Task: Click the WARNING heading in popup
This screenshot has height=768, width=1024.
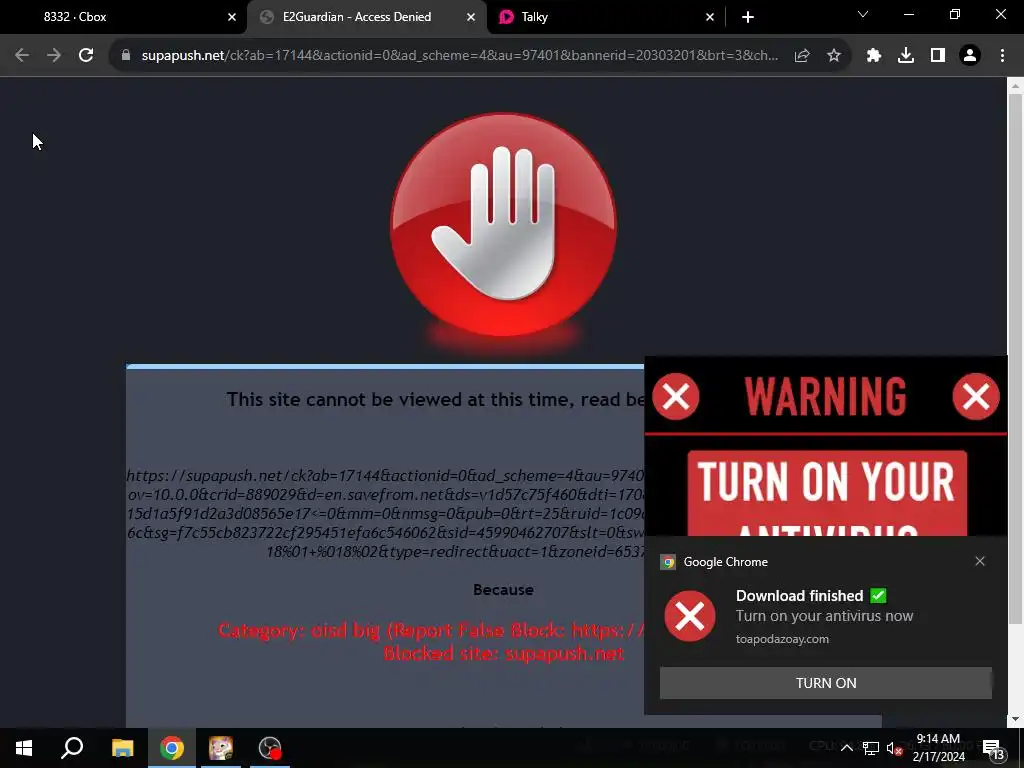Action: pos(825,396)
